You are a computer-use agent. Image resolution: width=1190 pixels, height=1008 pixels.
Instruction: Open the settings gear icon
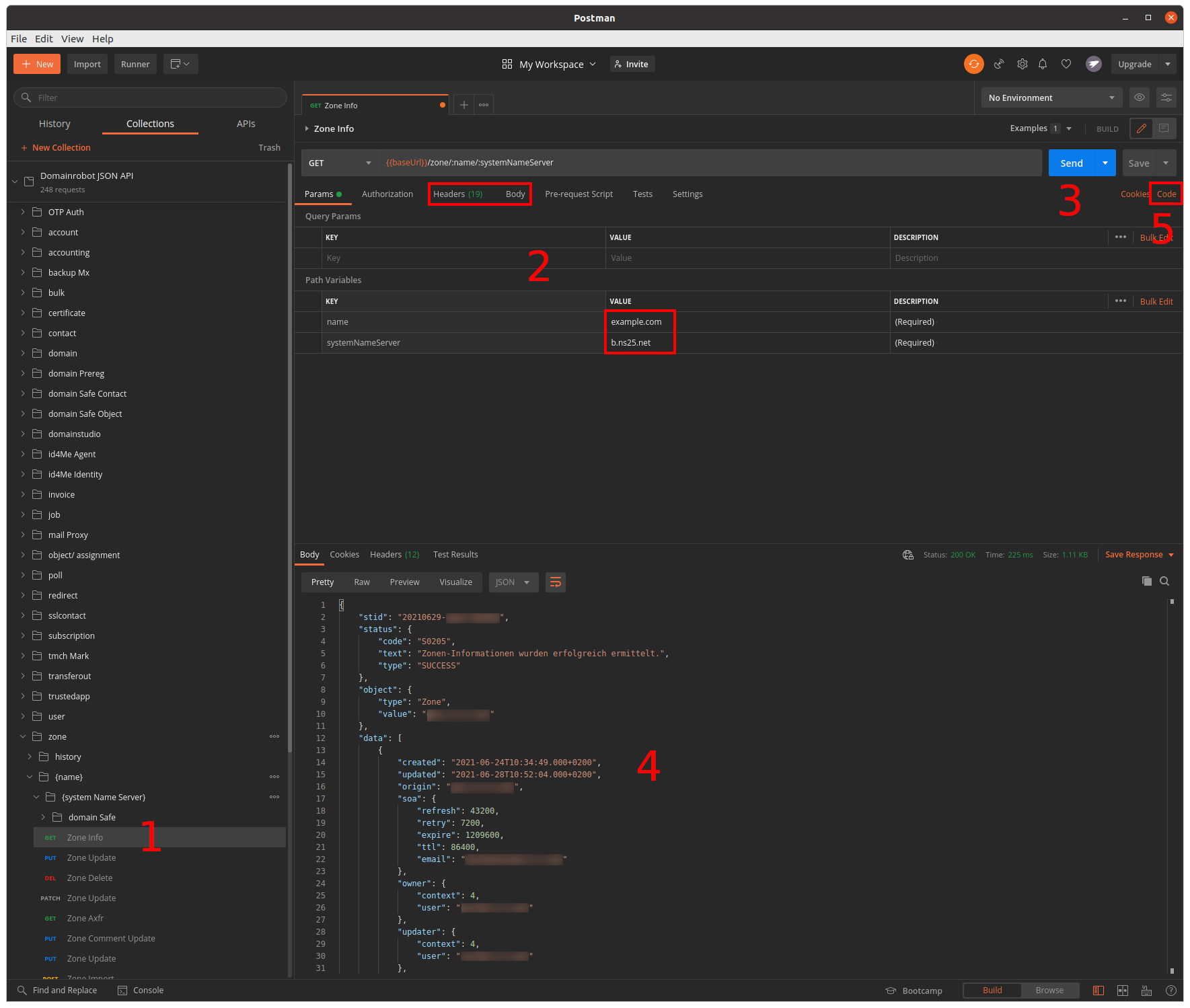coord(1022,64)
